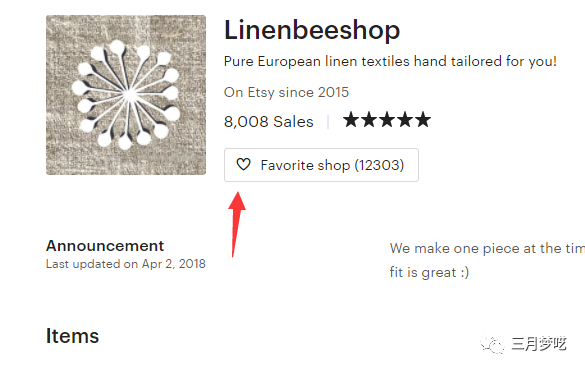Image resolution: width=585 pixels, height=370 pixels.
Task: Click the WeChat logo watermark icon
Action: pos(492,344)
